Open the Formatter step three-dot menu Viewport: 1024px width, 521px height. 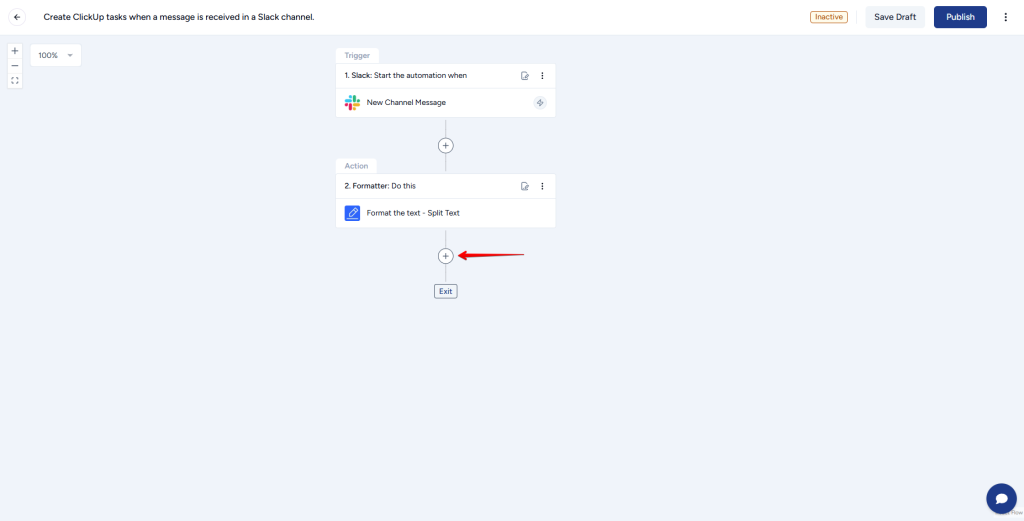click(543, 186)
